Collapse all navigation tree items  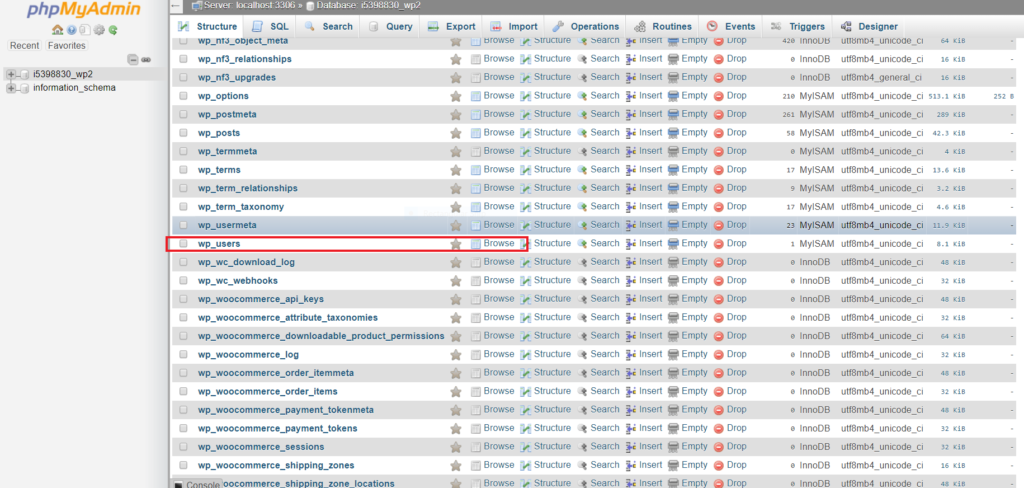tap(133, 59)
